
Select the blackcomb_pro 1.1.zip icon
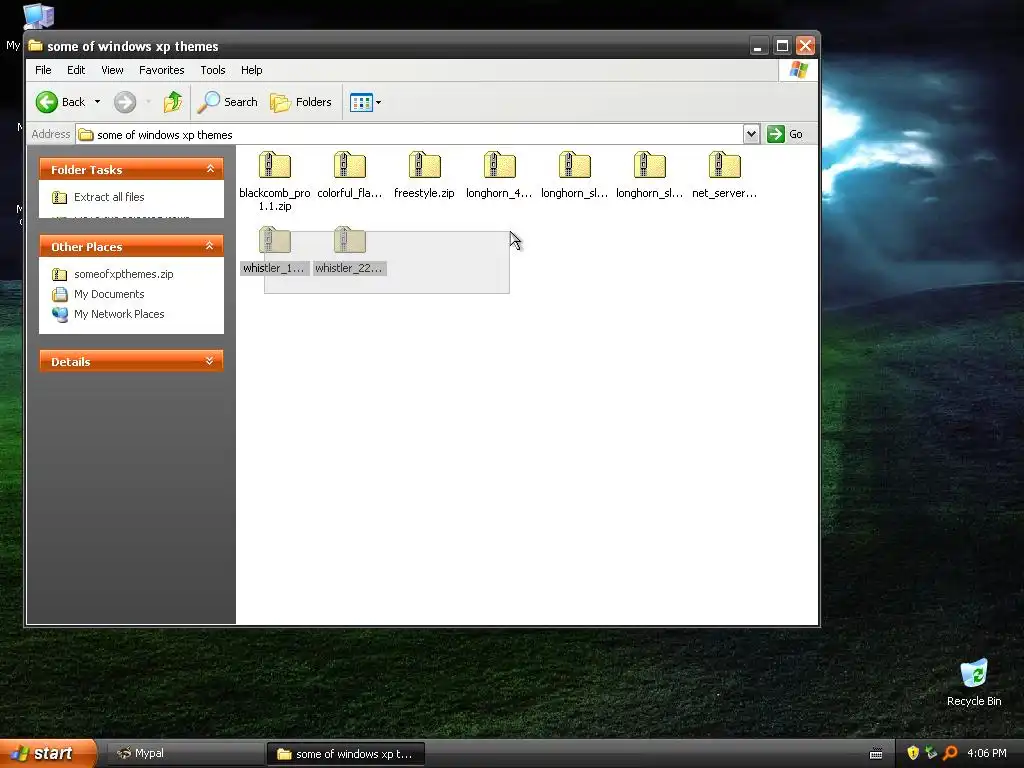click(274, 165)
